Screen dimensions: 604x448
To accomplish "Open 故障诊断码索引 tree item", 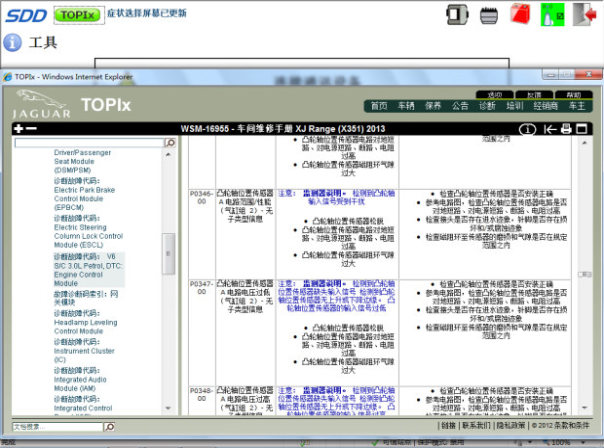I will pos(86,298).
